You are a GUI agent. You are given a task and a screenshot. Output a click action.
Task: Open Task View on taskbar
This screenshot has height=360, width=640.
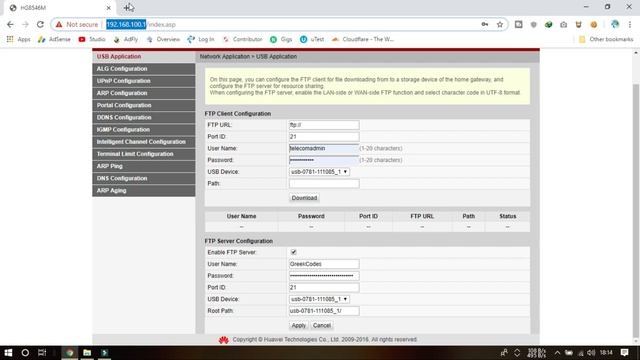[x=42, y=353]
